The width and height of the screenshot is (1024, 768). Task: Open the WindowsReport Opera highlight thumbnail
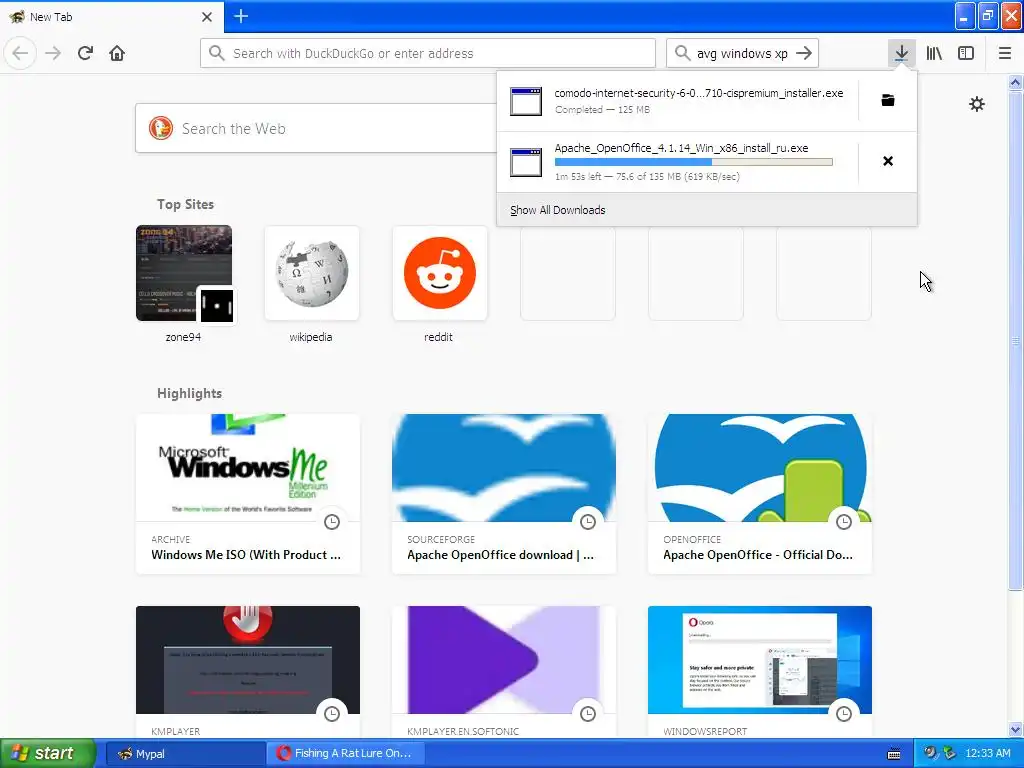[x=760, y=660]
